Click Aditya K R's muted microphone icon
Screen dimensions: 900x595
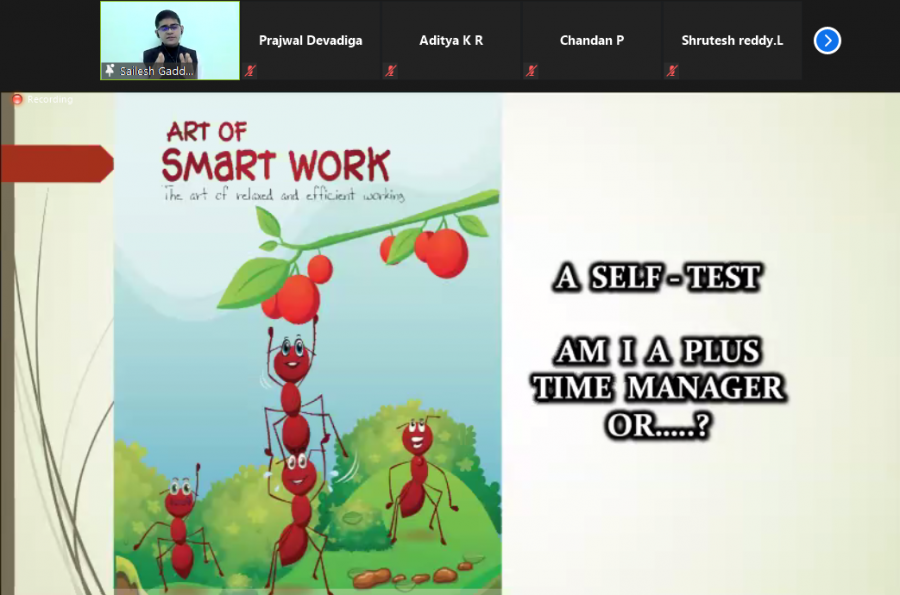click(x=391, y=71)
